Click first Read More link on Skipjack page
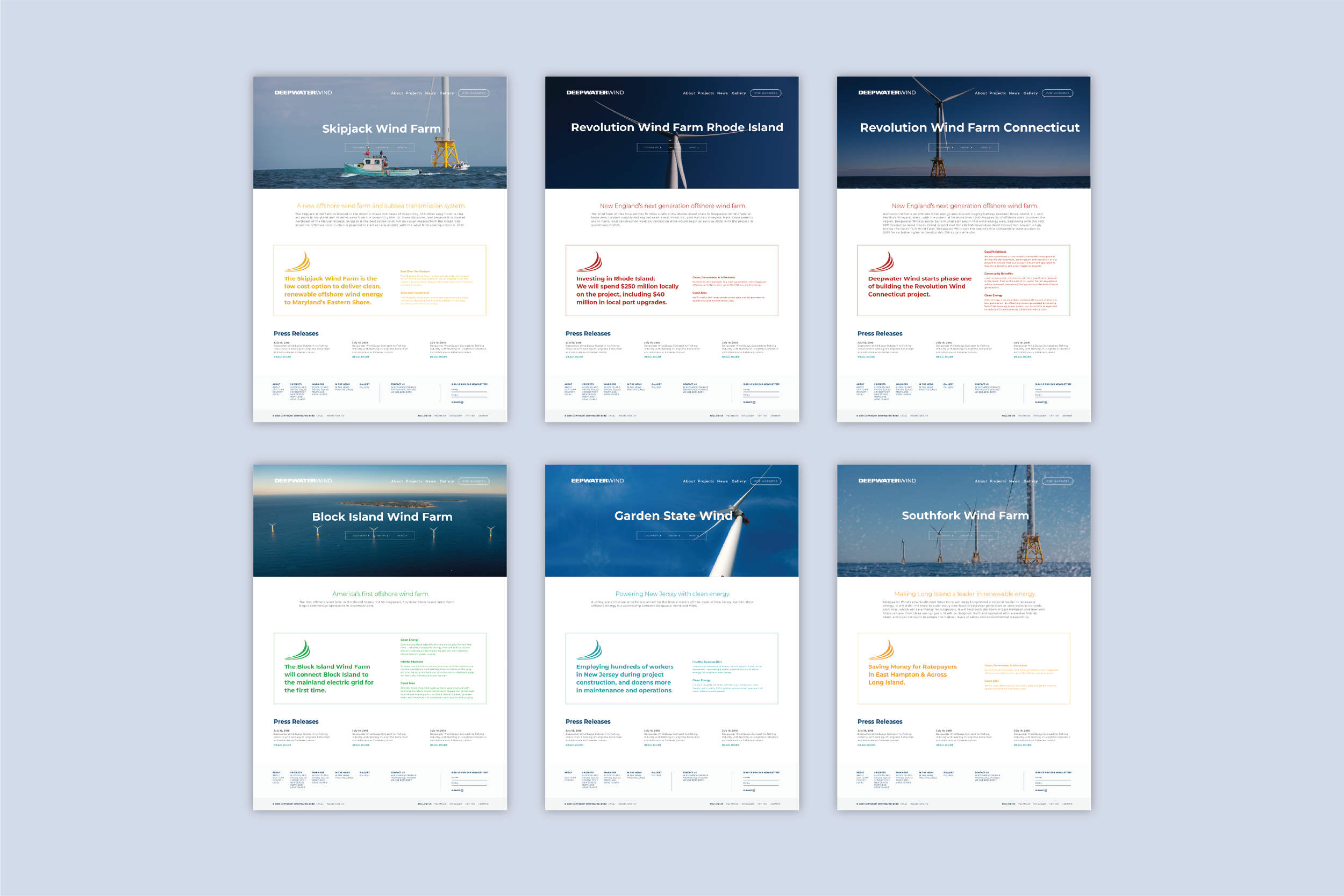1344x896 pixels. click(282, 357)
